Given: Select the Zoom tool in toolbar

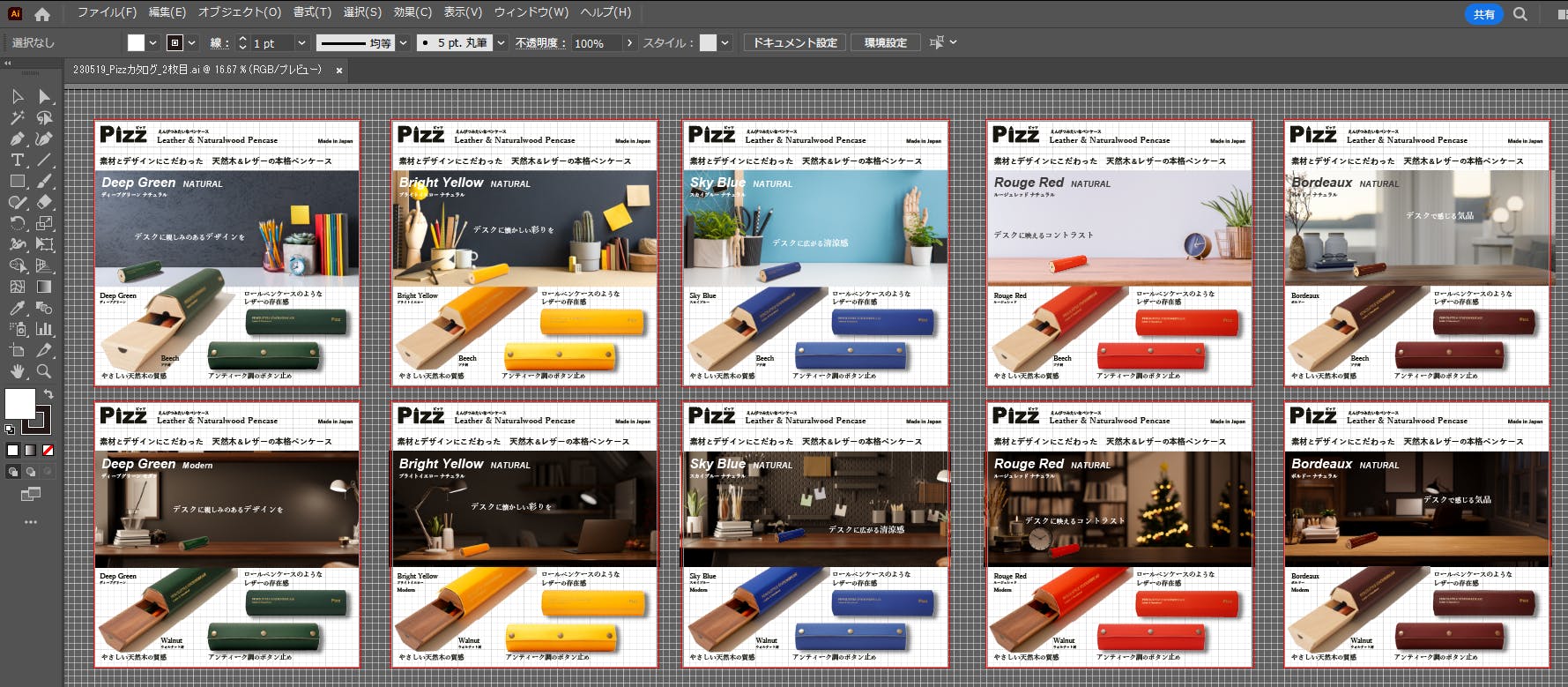Looking at the screenshot, I should click(44, 371).
